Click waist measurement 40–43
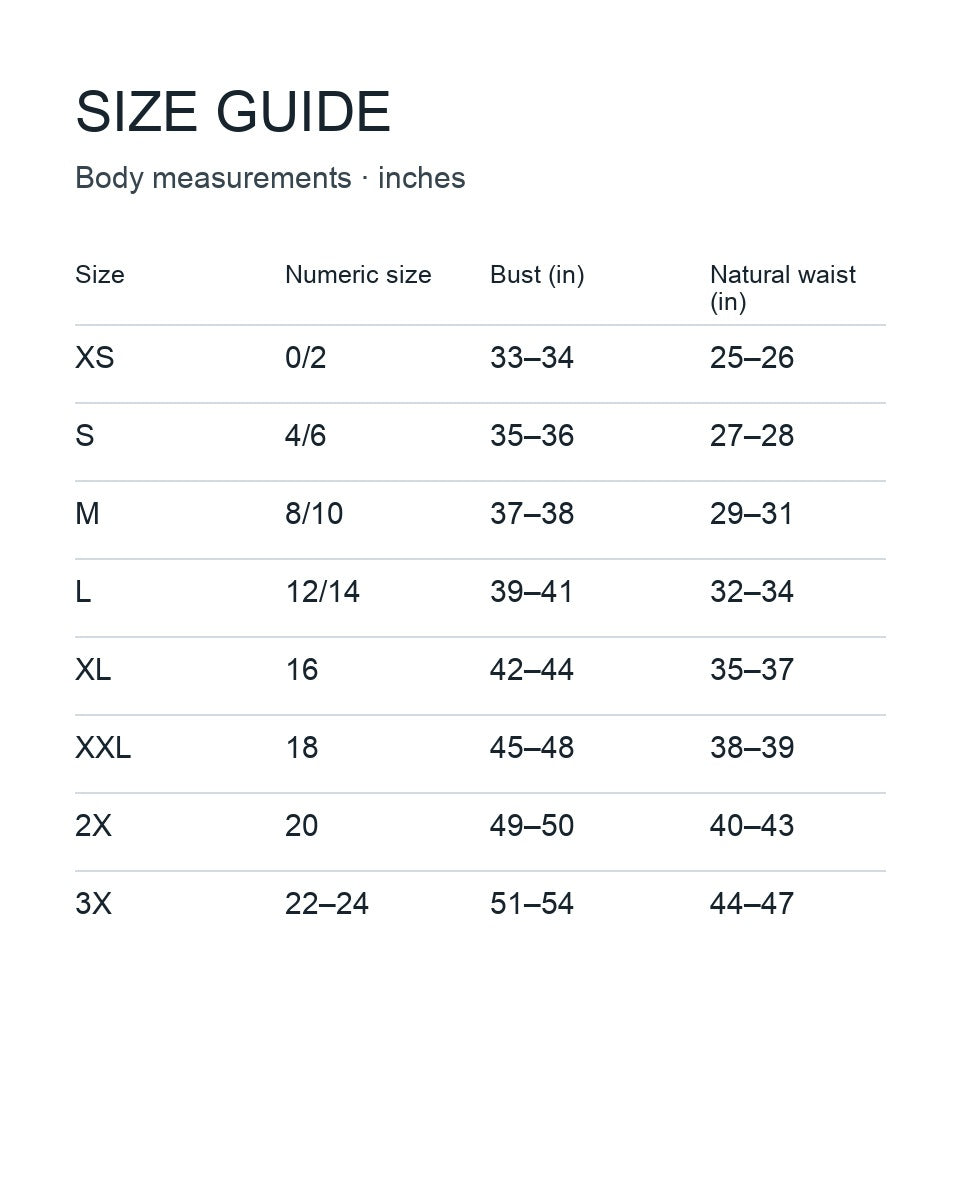The width and height of the screenshot is (960, 1200). click(x=752, y=826)
